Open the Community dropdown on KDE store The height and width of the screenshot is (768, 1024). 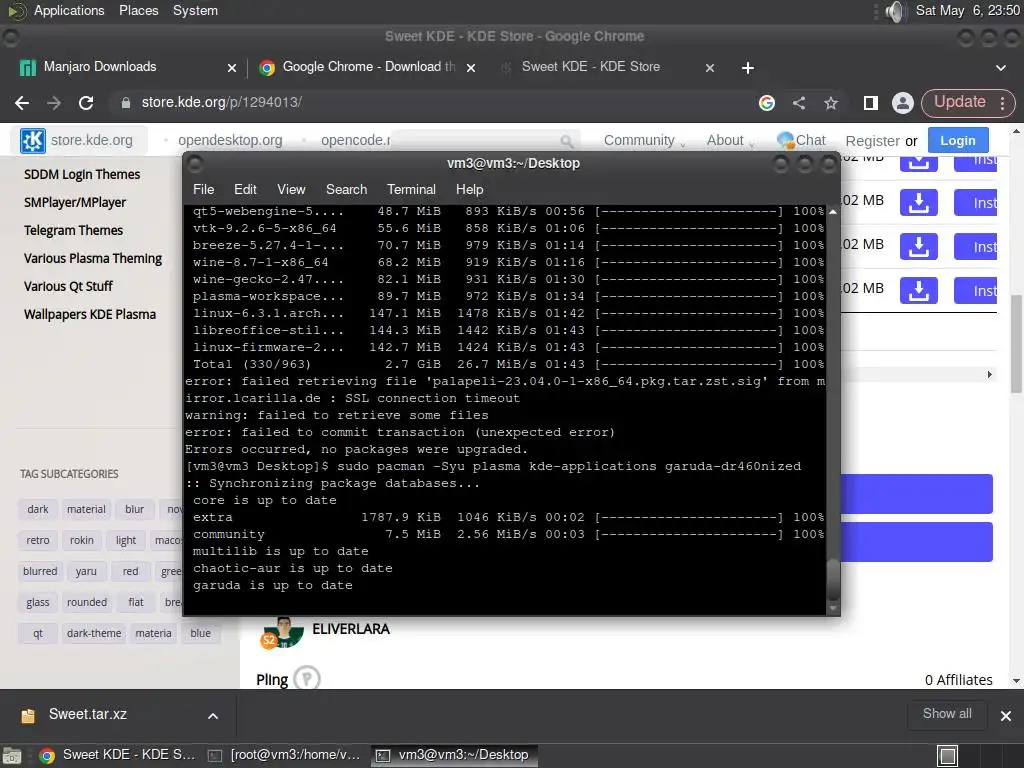pos(644,140)
